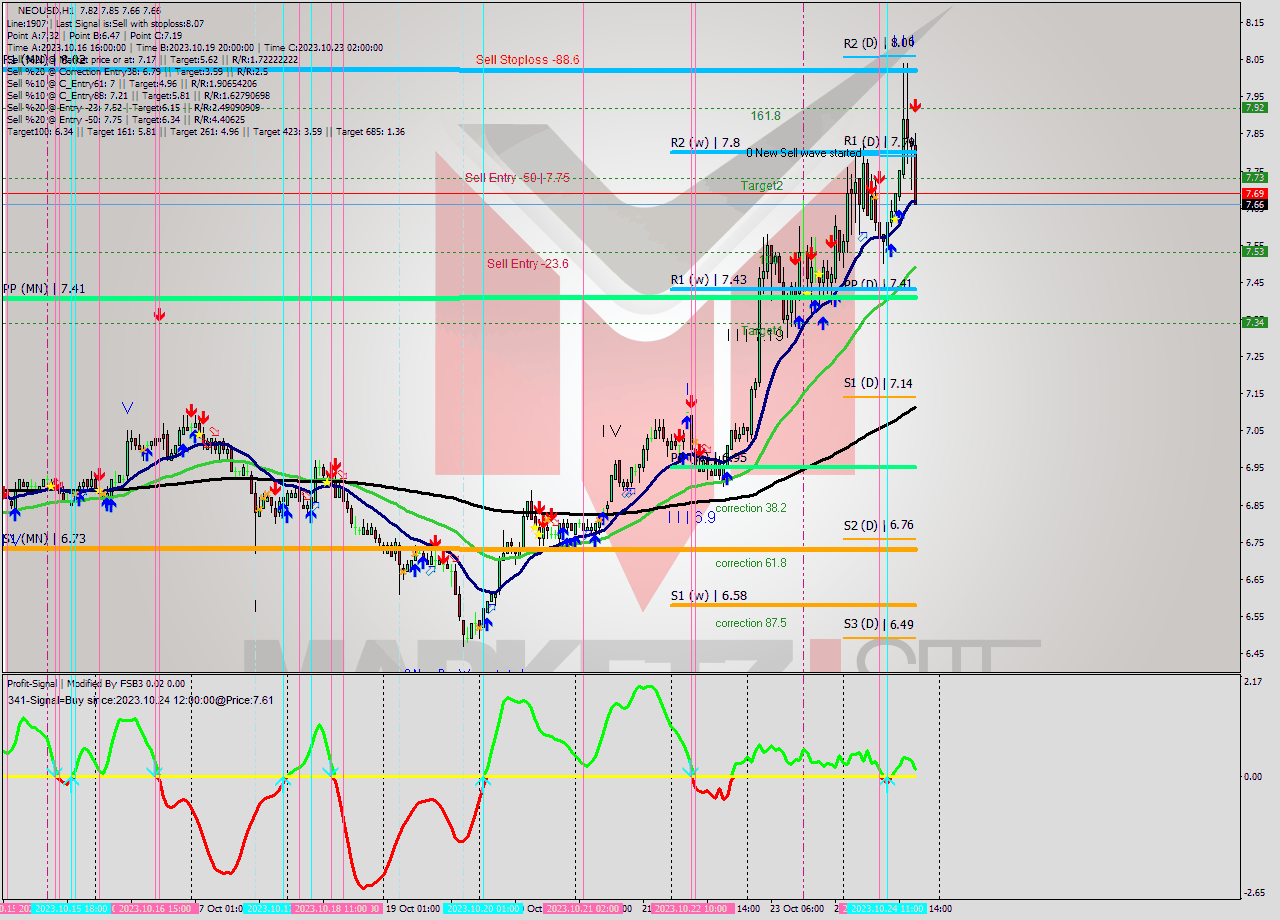Select the '23 Oct 06:00' time axis label
Screen dimensions: 1280x920
(796, 909)
